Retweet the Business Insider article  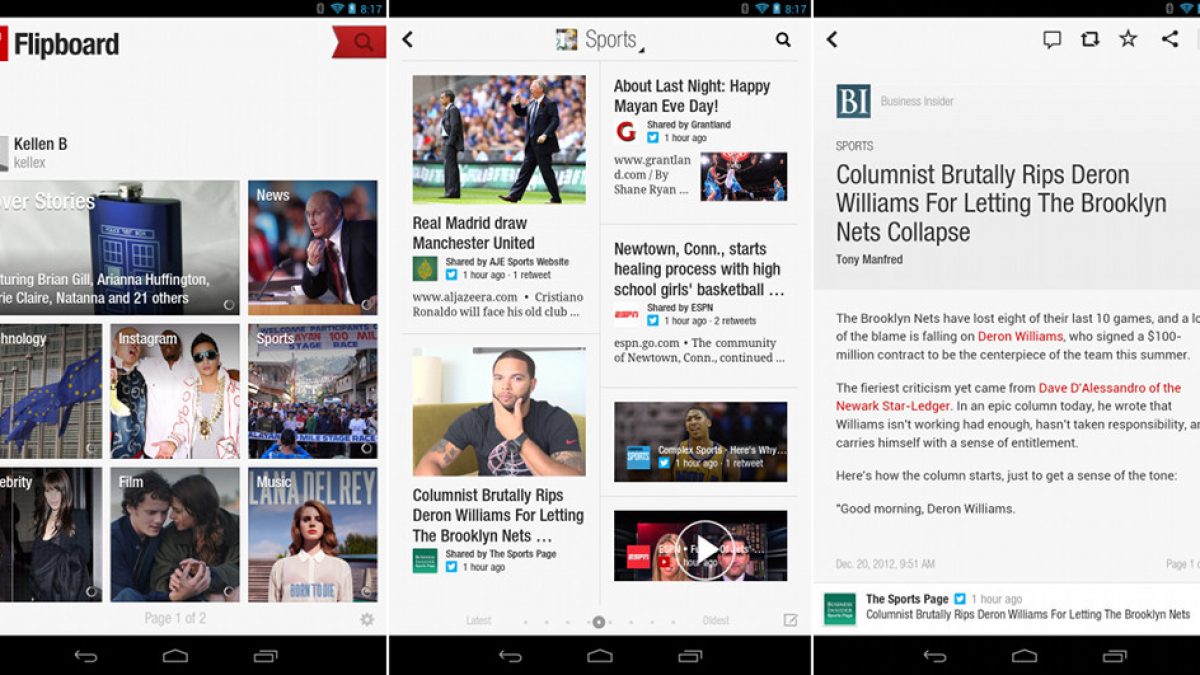(1090, 39)
